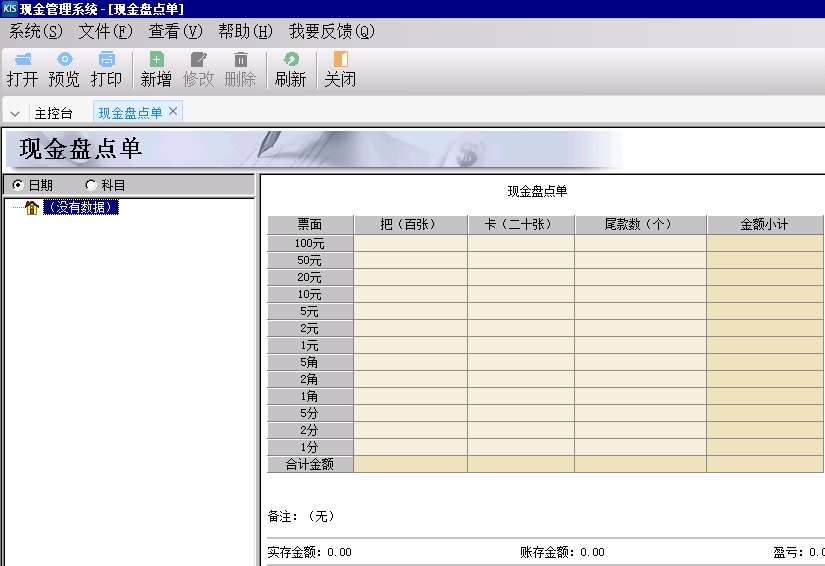Click the 实存金额: 0.00 value
The width and height of the screenshot is (825, 566).
309,552
